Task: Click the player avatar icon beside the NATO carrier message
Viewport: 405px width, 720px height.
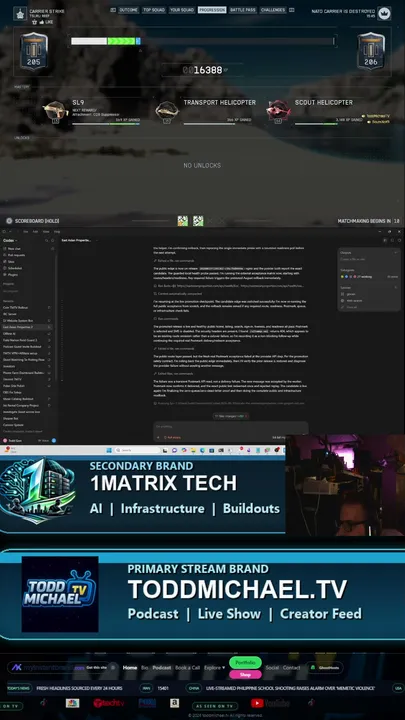Action: [x=384, y=13]
